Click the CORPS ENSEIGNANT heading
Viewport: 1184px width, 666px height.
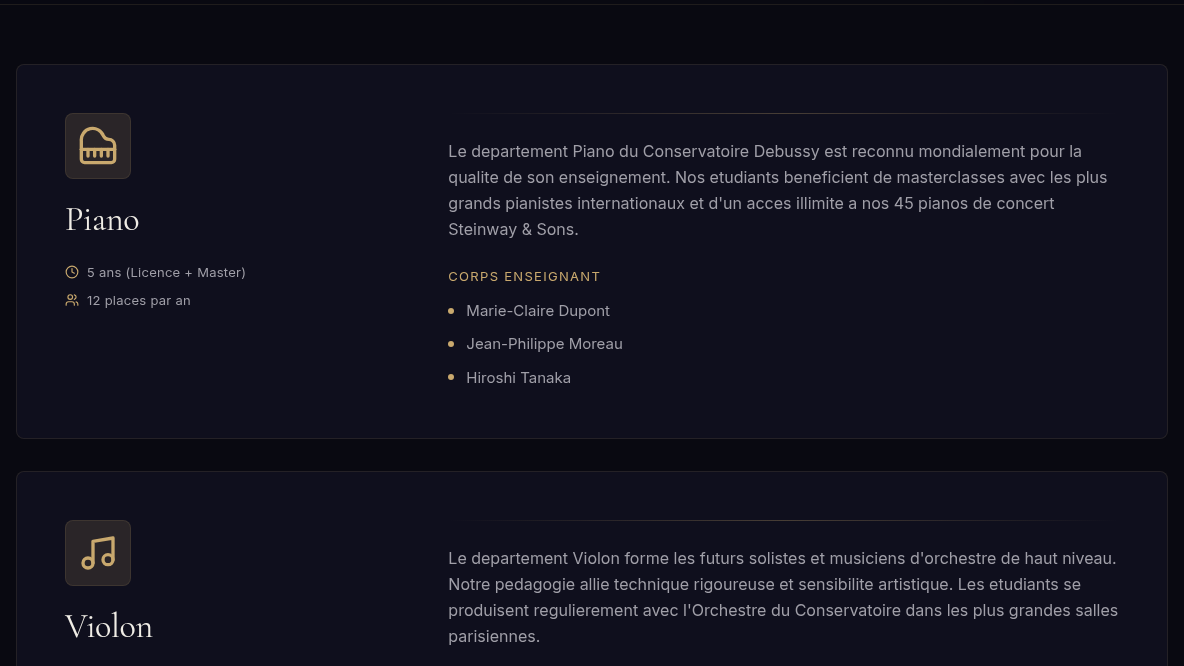click(524, 276)
